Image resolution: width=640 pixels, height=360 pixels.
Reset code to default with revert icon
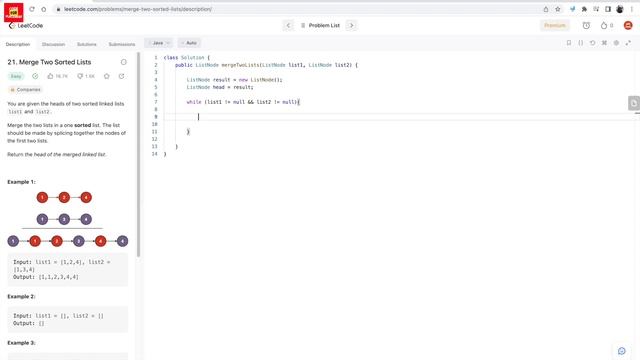pyautogui.click(x=592, y=43)
